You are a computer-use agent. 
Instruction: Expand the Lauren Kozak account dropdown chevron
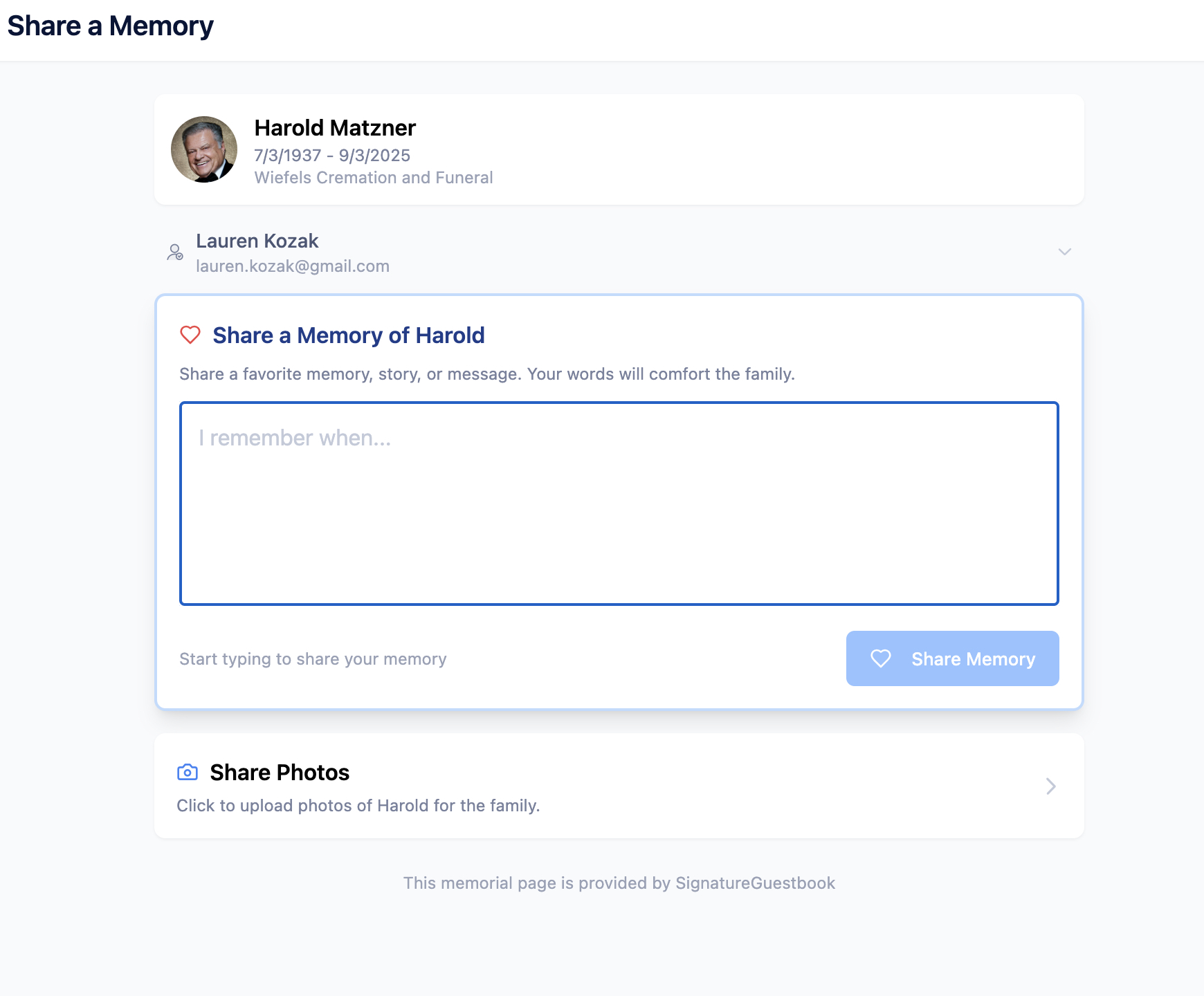pyautogui.click(x=1064, y=252)
